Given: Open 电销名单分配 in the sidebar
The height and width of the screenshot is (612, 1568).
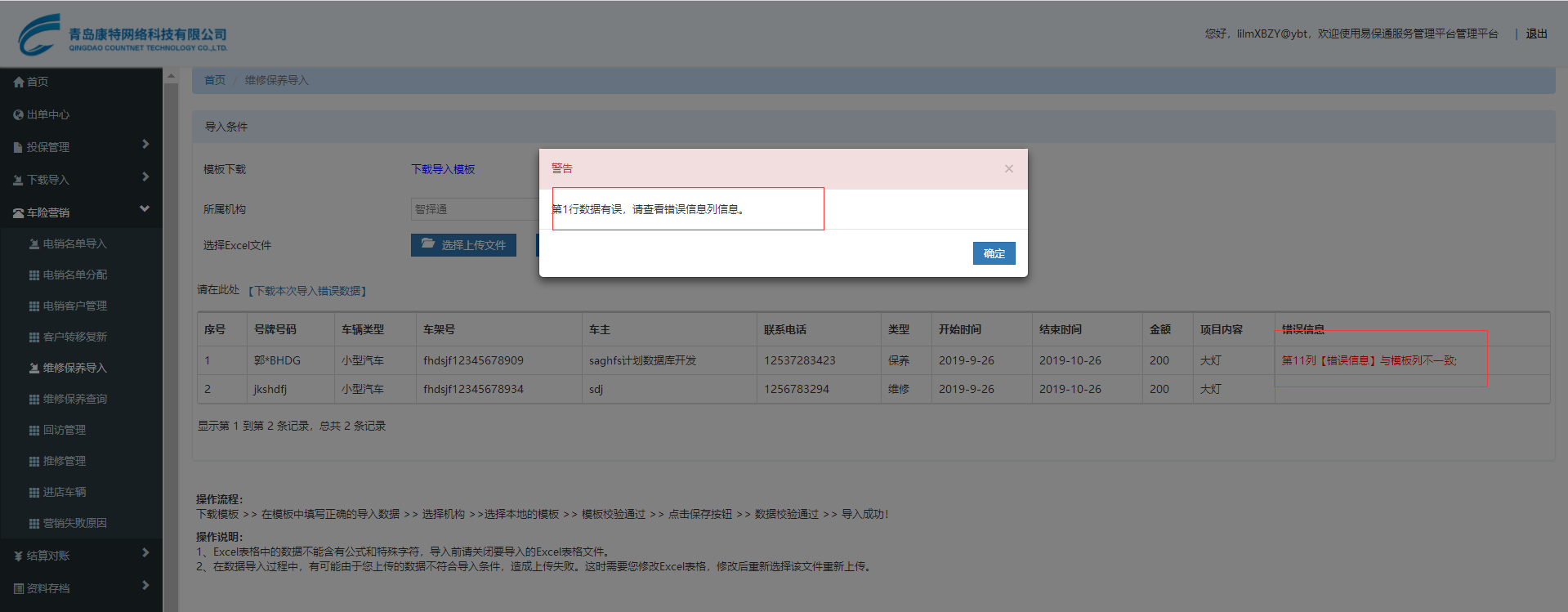Looking at the screenshot, I should pos(74,275).
